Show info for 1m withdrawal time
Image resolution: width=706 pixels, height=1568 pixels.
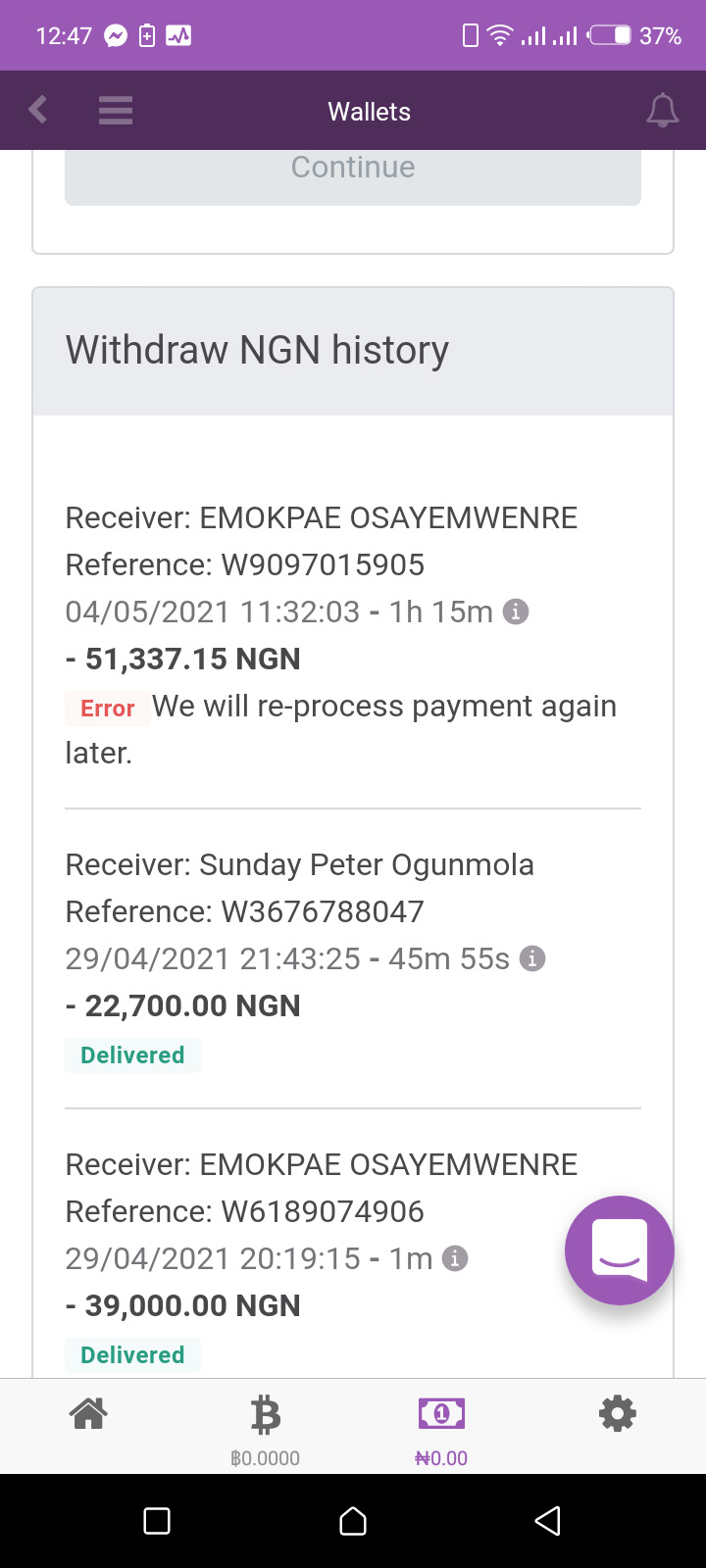click(455, 1258)
